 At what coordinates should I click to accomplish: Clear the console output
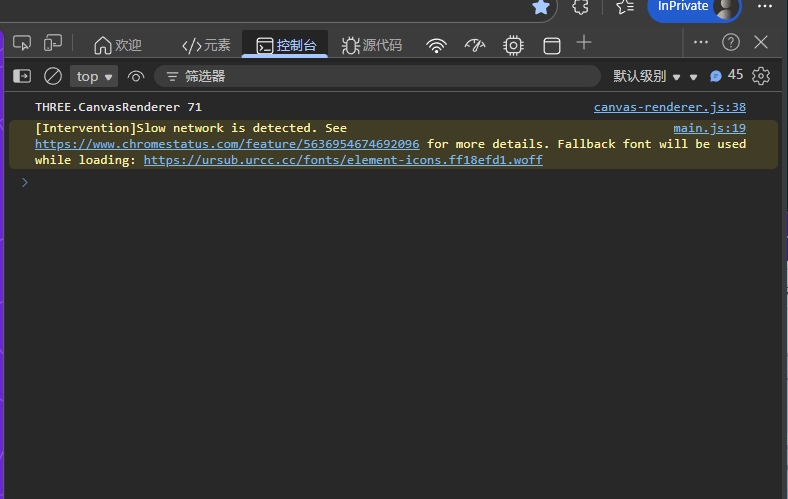[53, 76]
